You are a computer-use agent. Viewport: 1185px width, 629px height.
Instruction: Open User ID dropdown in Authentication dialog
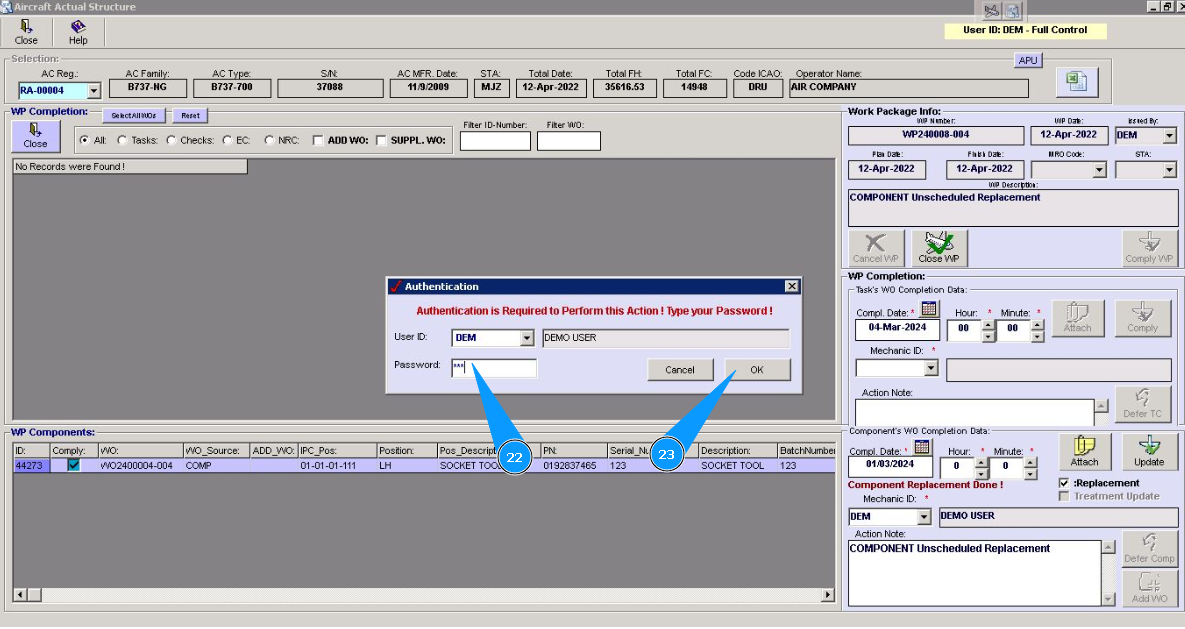click(x=527, y=338)
